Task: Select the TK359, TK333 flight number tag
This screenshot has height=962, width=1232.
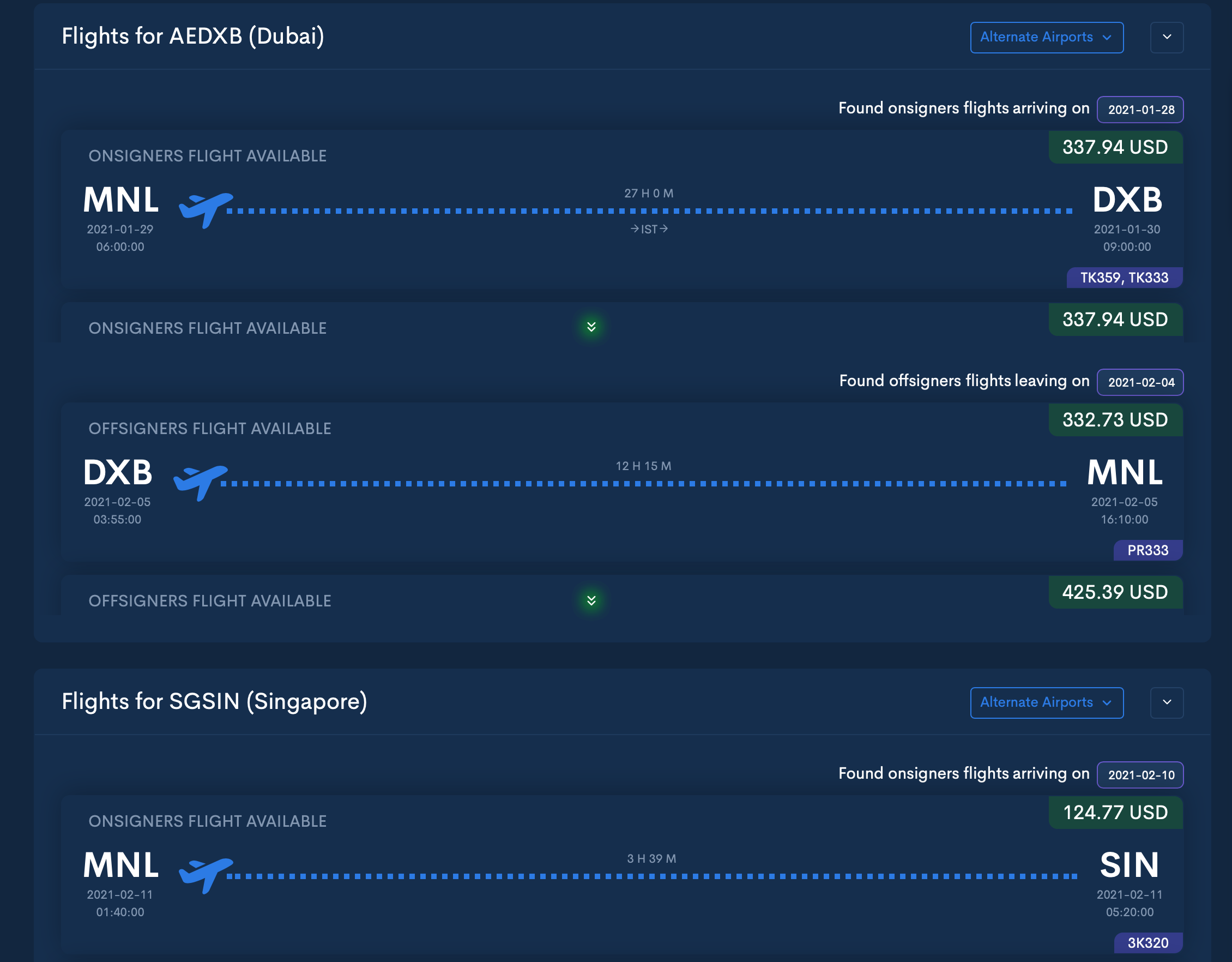Action: pos(1124,278)
